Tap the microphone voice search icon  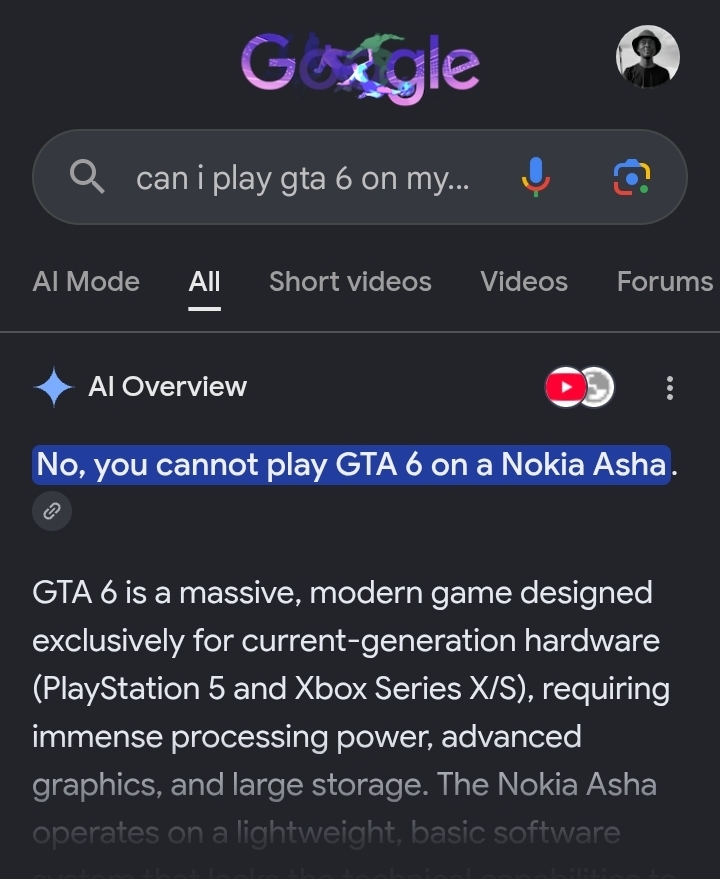point(536,177)
